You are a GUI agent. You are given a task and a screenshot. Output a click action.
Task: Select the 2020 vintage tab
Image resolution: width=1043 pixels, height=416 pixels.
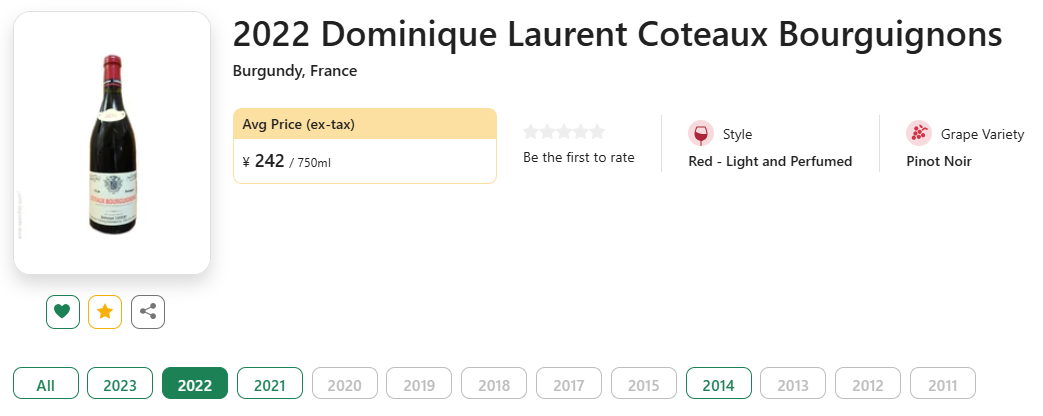[345, 385]
